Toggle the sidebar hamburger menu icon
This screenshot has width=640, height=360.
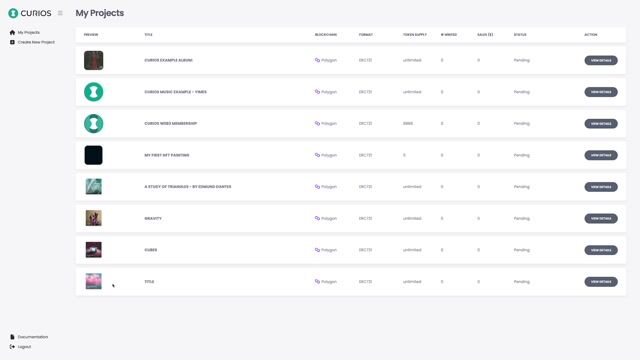[x=60, y=13]
